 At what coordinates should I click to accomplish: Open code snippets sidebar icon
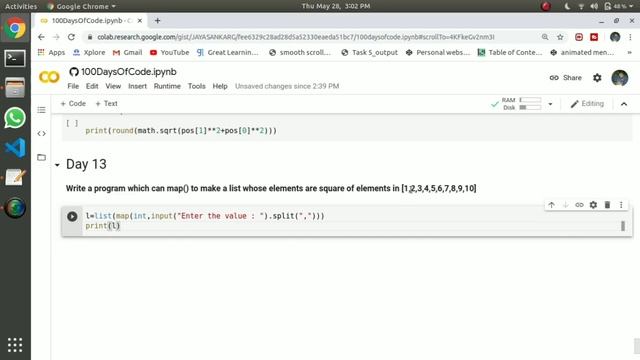41,133
